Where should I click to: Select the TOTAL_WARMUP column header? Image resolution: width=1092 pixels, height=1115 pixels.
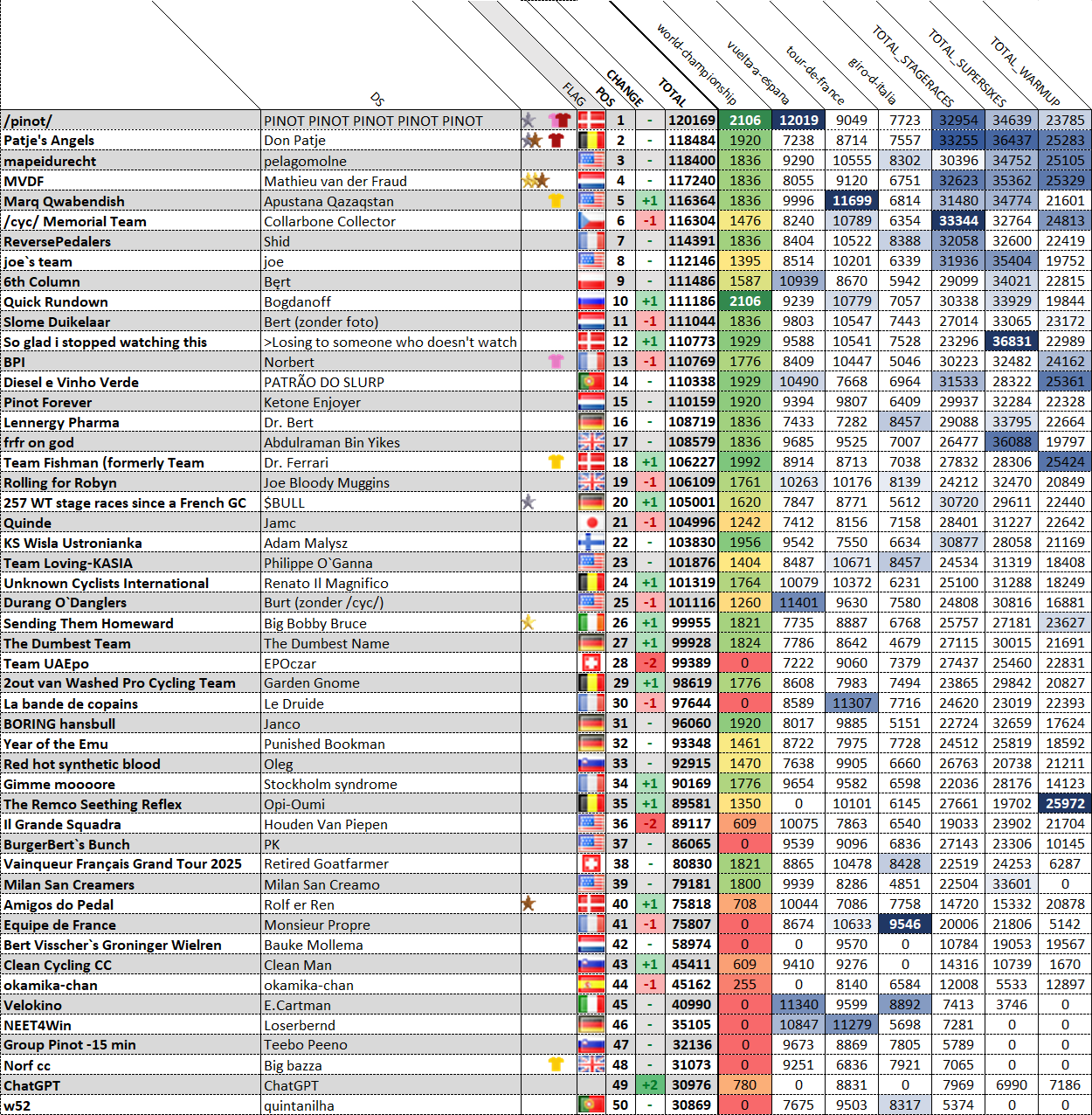coord(1026,72)
